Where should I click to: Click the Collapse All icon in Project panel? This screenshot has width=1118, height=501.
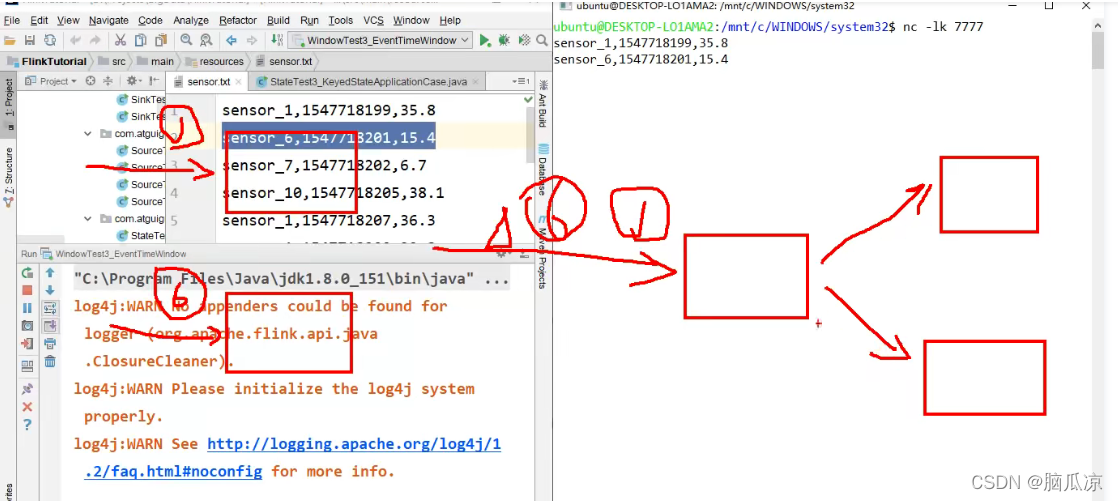[108, 81]
